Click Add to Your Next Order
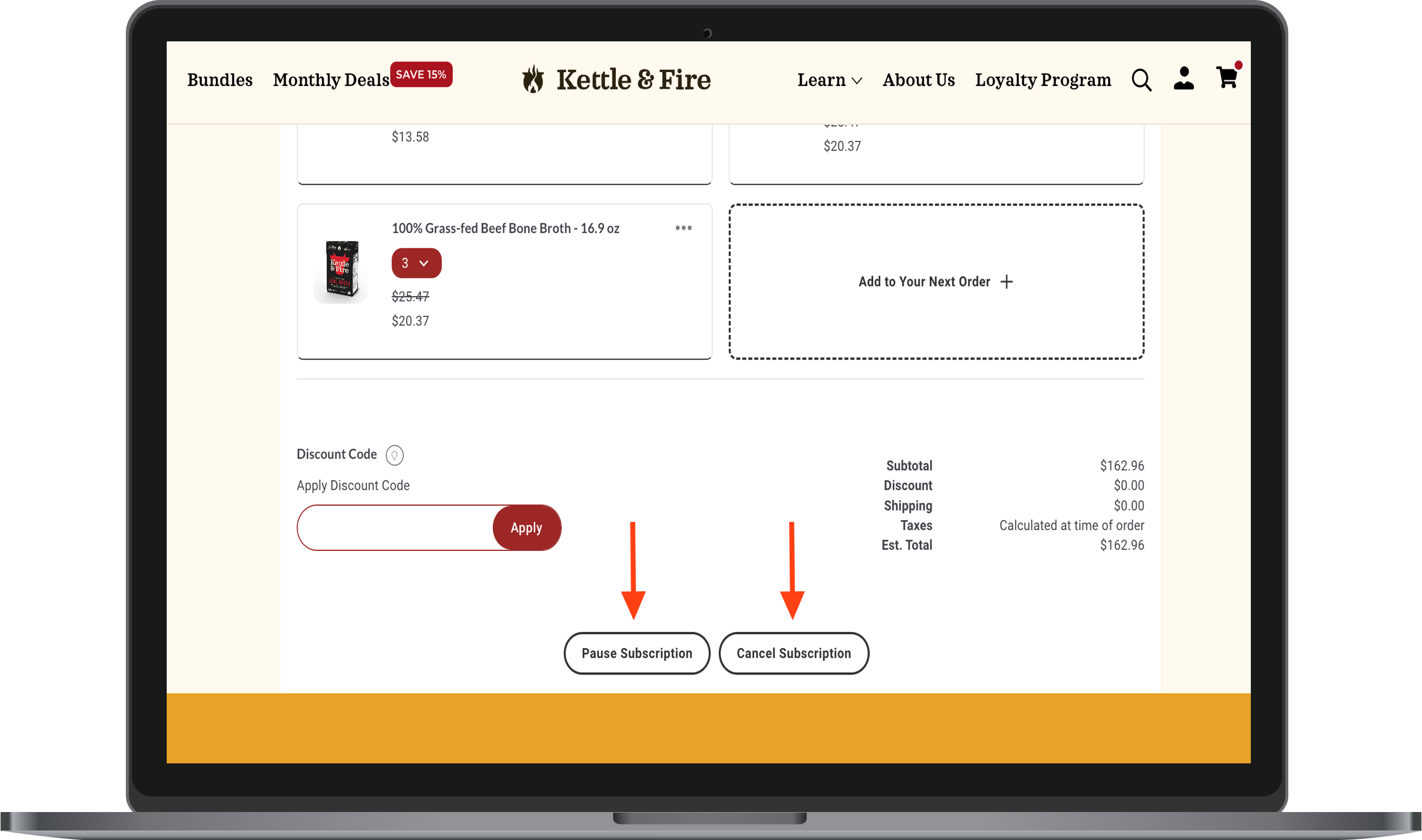Image resolution: width=1422 pixels, height=840 pixels. pyautogui.click(x=936, y=281)
